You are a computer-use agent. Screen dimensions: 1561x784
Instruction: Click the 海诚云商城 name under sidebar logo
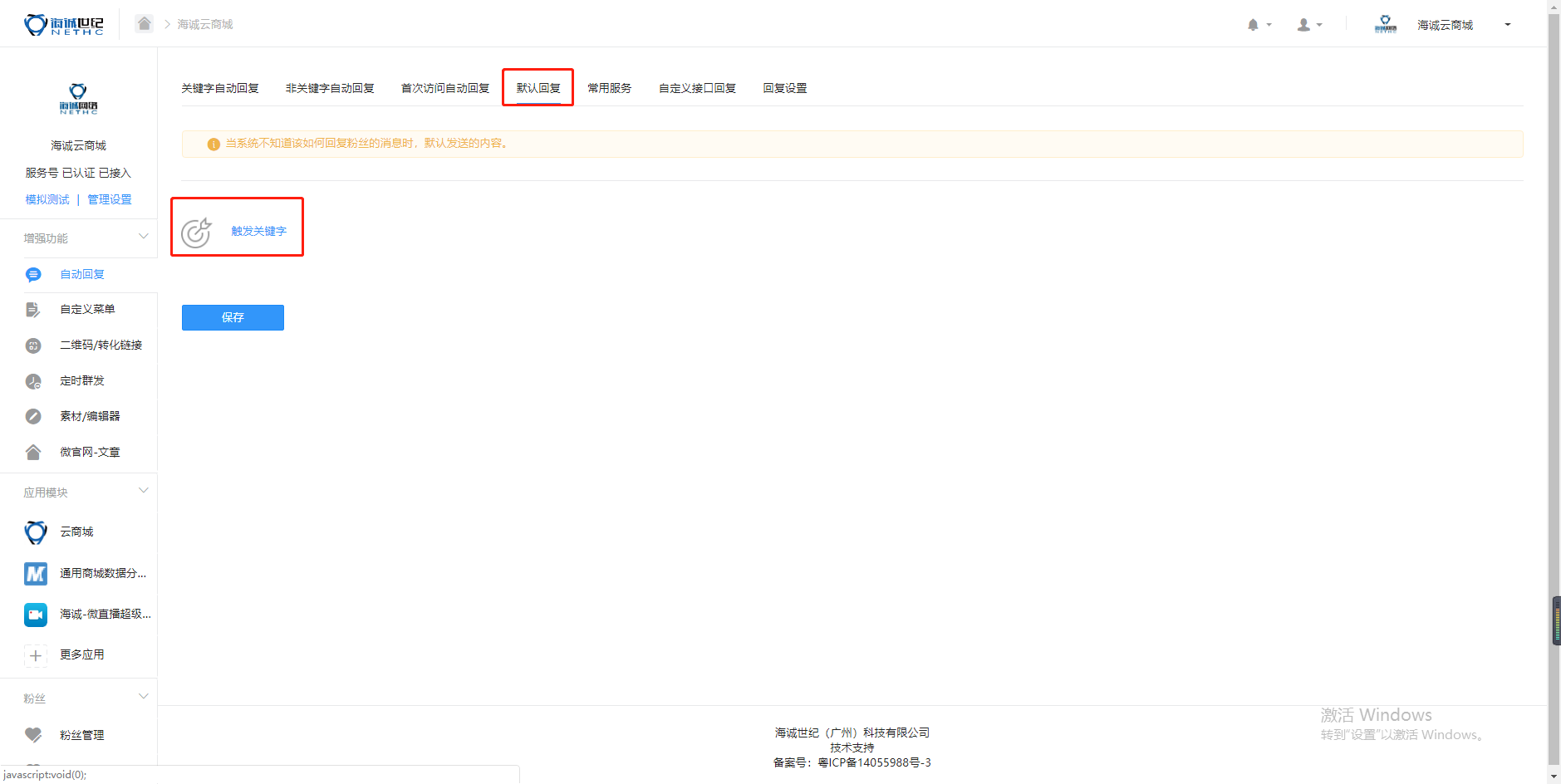(78, 145)
